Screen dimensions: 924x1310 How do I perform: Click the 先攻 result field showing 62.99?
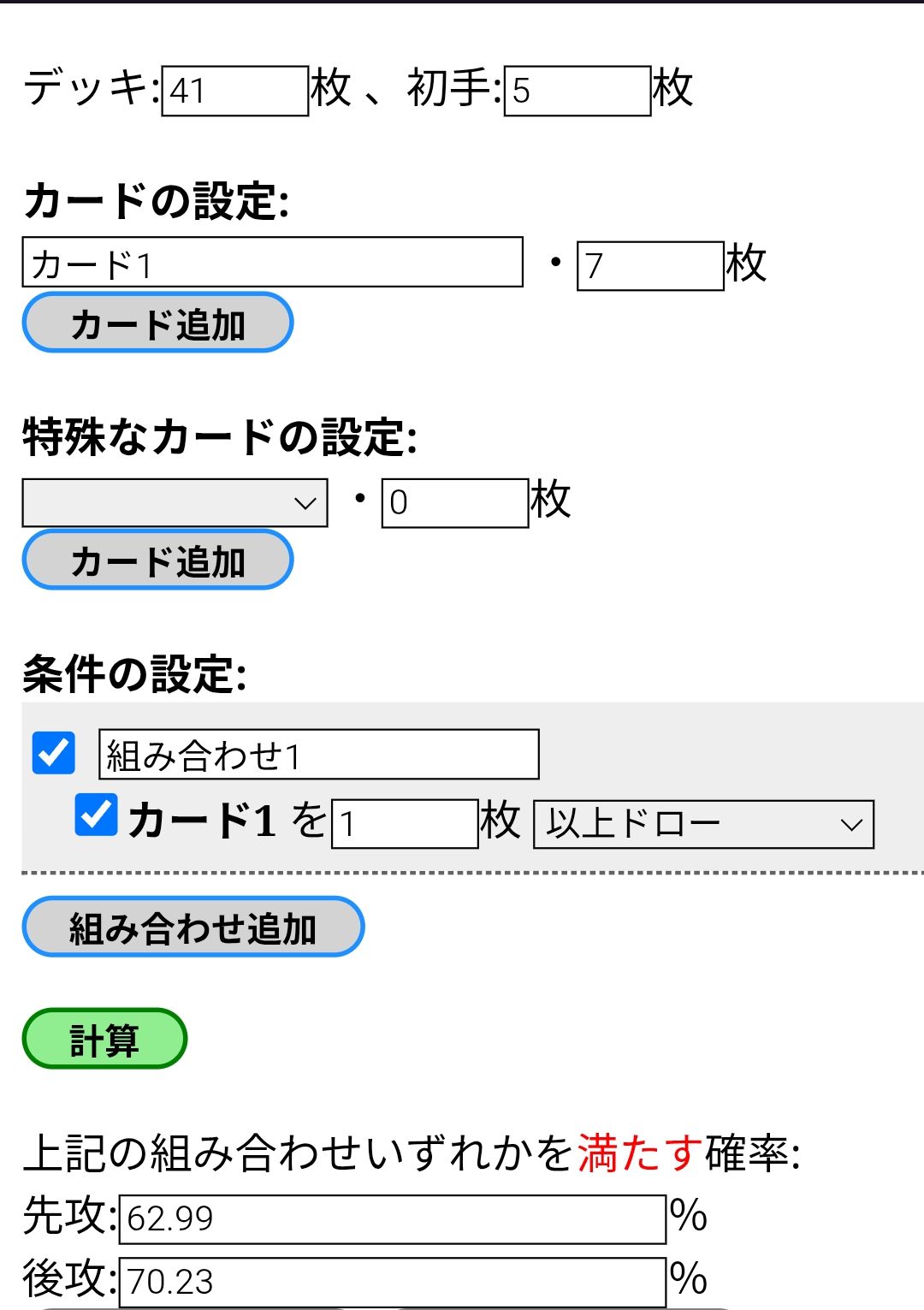[x=393, y=1219]
